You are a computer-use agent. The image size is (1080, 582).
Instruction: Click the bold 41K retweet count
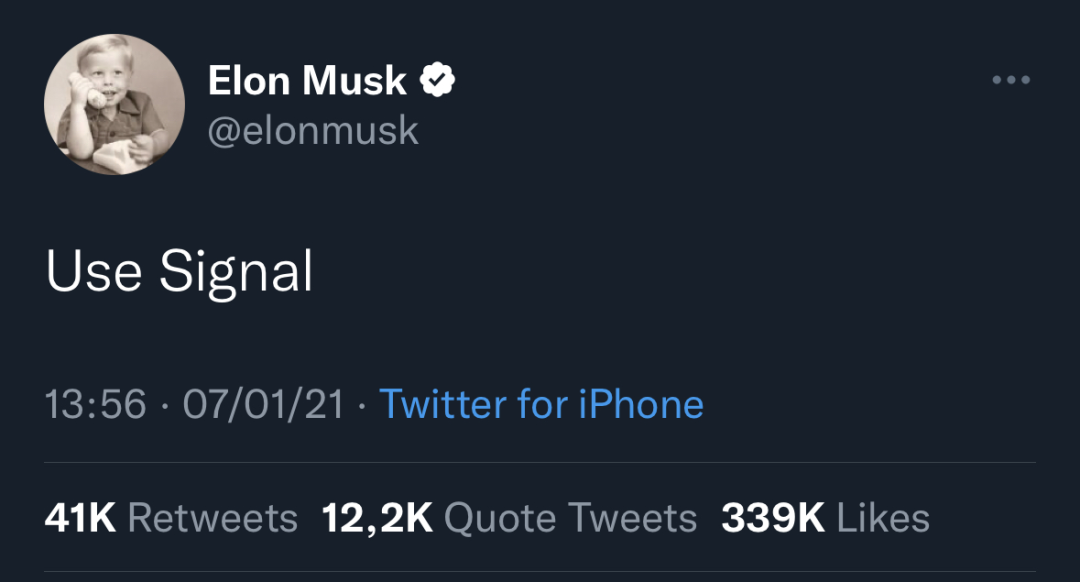pos(81,518)
